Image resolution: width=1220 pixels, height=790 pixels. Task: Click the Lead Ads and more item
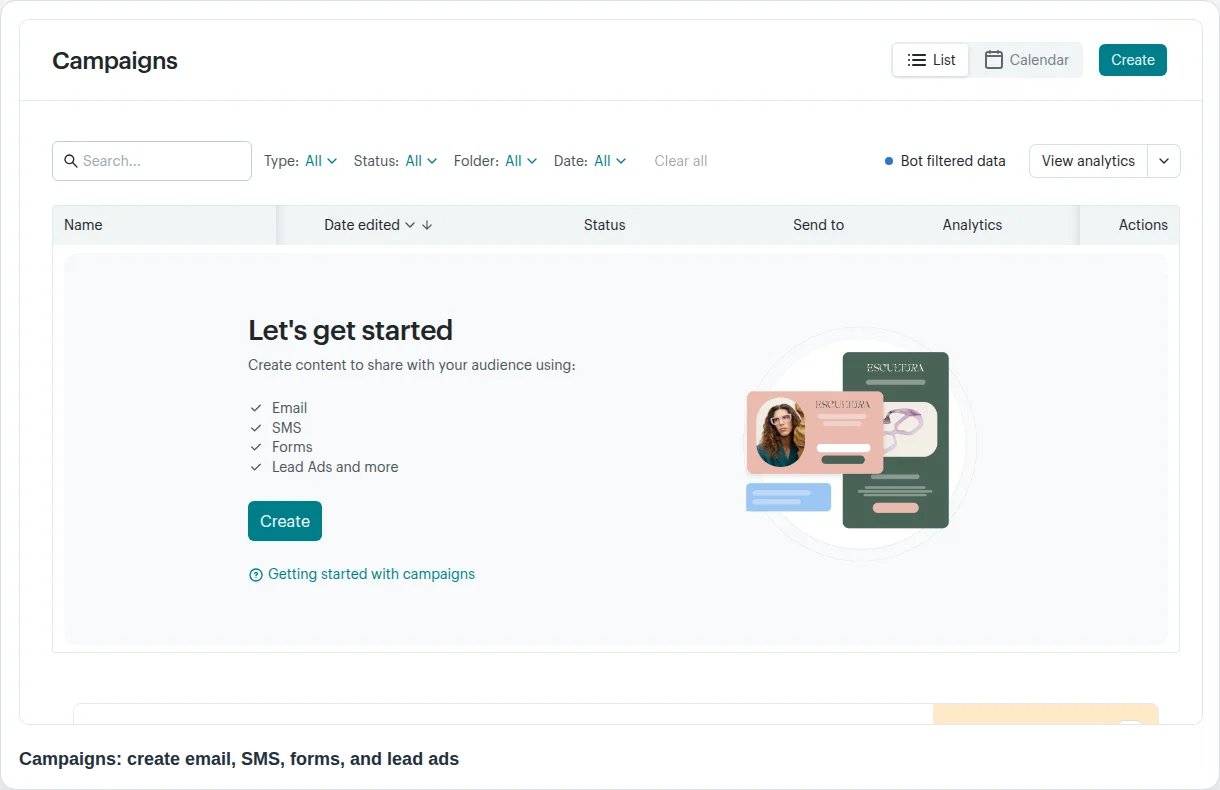[x=335, y=467]
